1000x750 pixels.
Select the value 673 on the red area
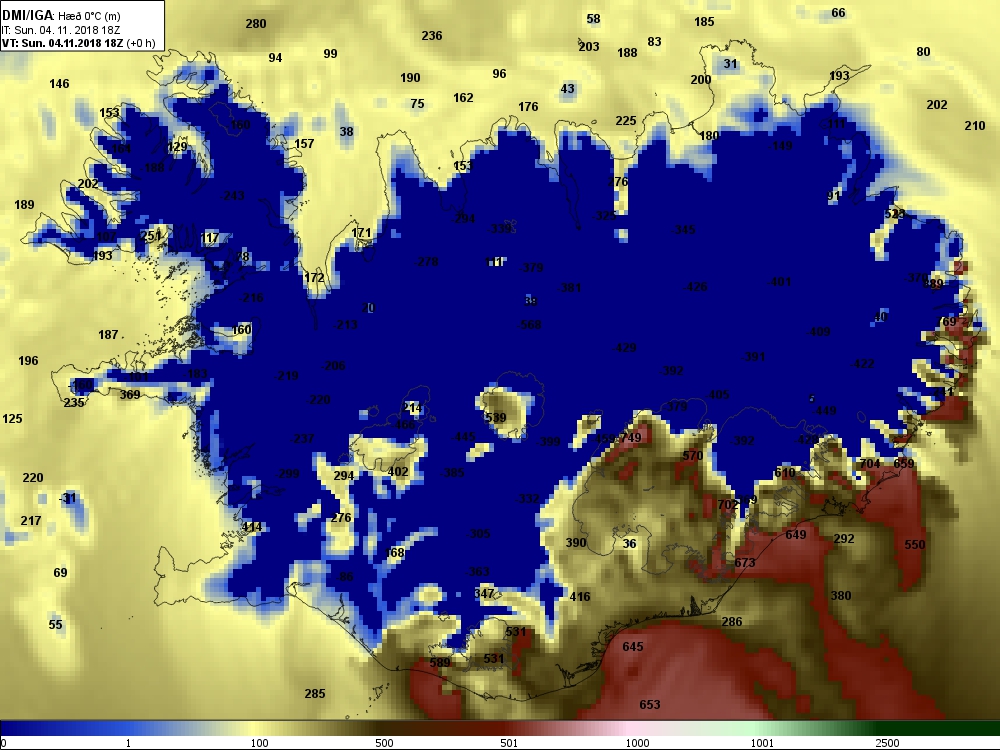click(744, 562)
